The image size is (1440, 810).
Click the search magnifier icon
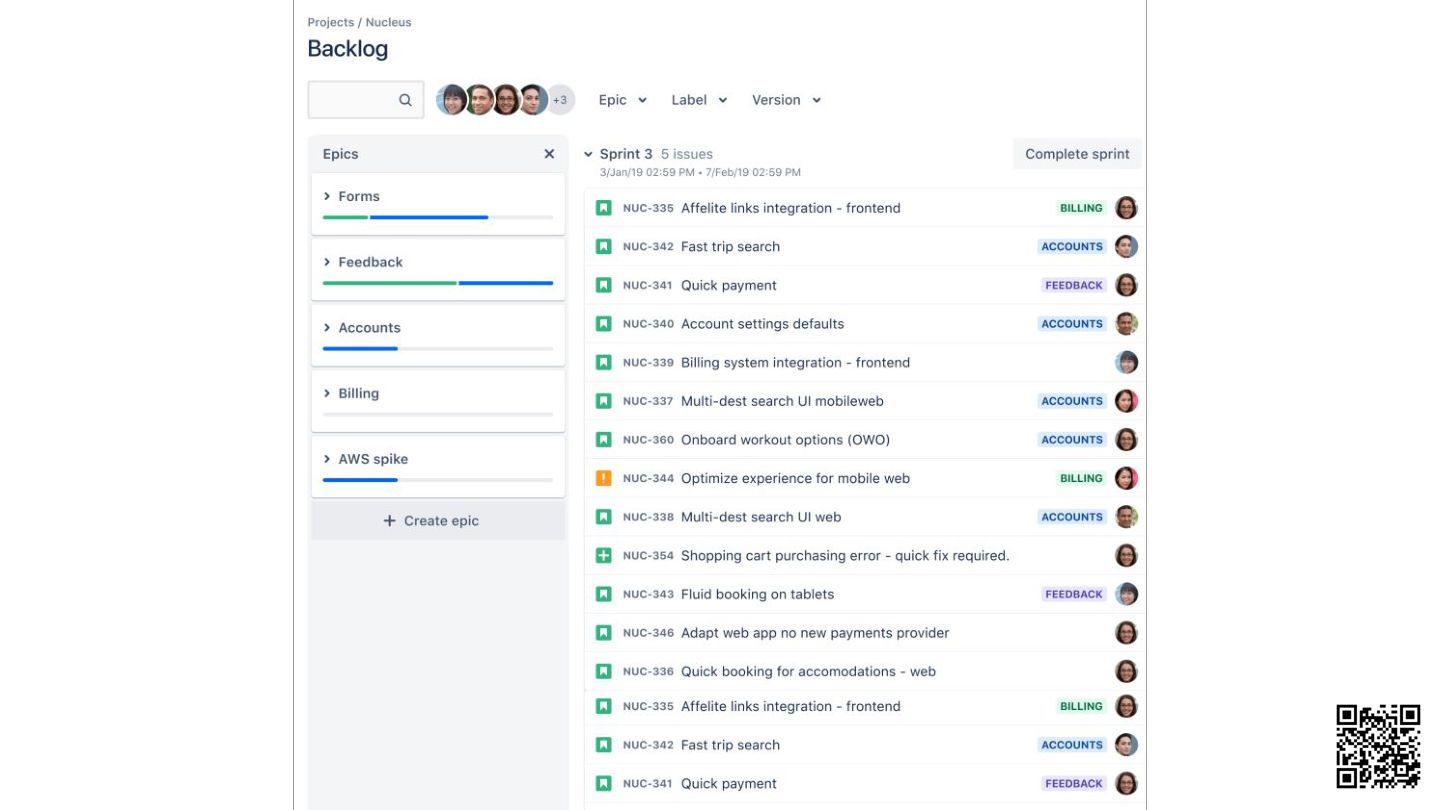(405, 100)
